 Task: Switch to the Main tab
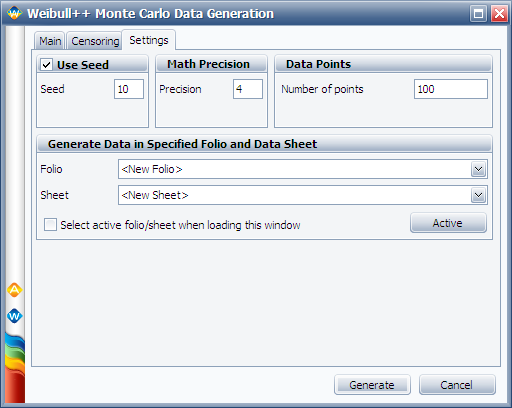pos(50,41)
